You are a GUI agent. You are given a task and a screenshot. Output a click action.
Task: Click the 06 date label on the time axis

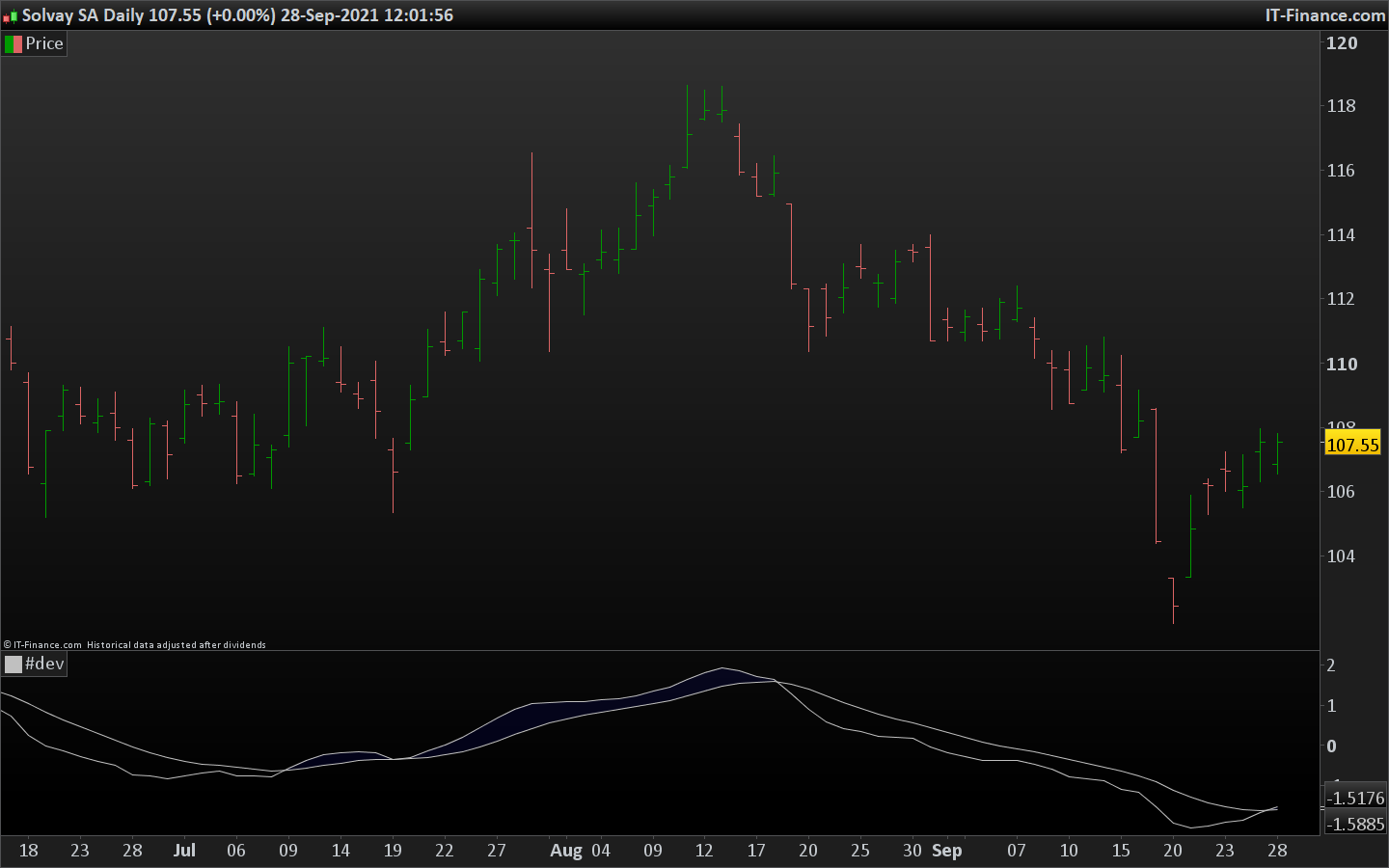click(x=236, y=851)
